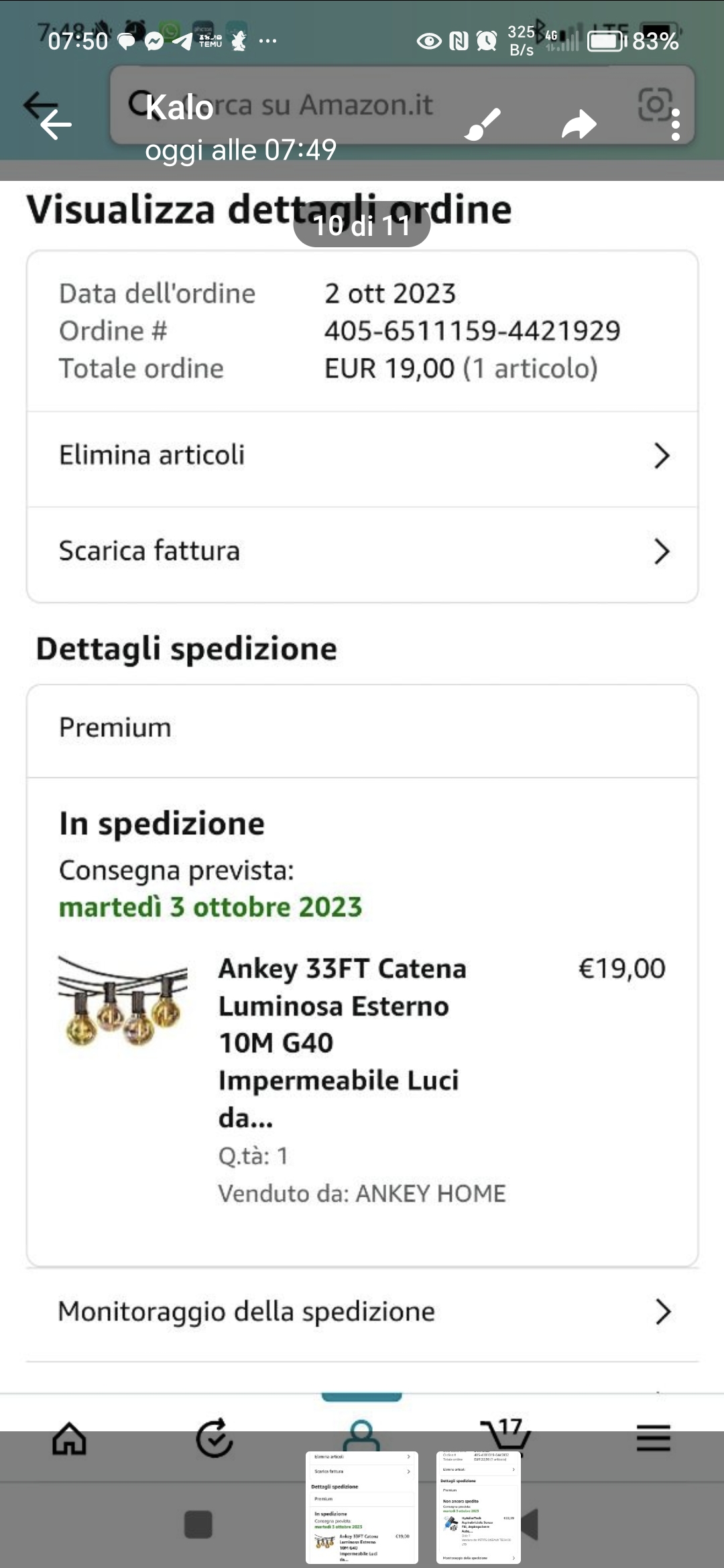Open the hamburger menu icon
Image resolution: width=724 pixels, height=1568 pixels.
pos(653,1439)
